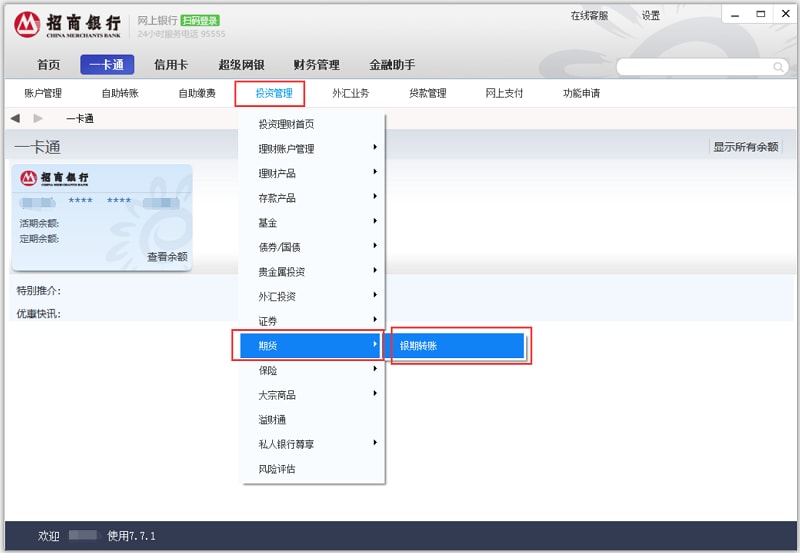Screen dimensions: 800x553
Task: Open 在线客服 online support
Action: pyautogui.click(x=589, y=16)
